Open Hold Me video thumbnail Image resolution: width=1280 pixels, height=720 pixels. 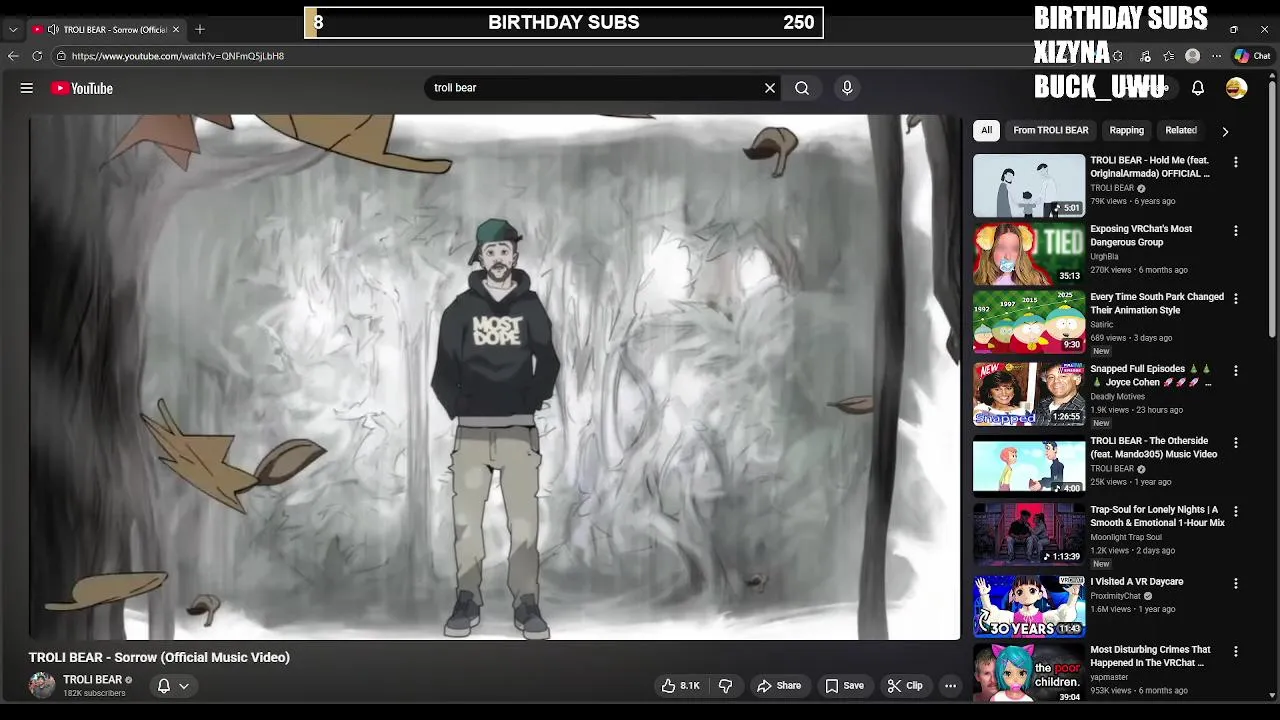(x=1029, y=185)
